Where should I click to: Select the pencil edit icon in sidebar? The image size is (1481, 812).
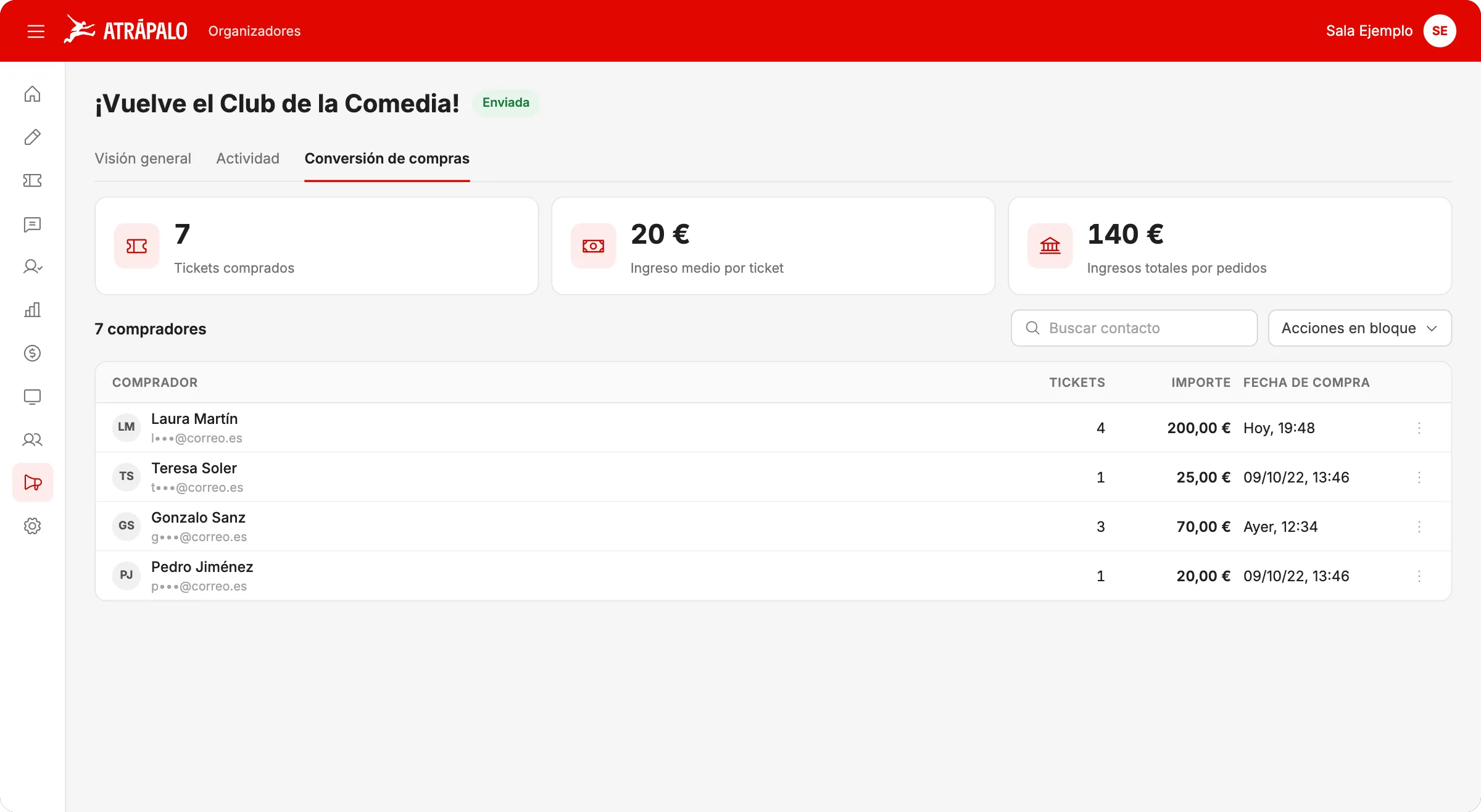32,137
